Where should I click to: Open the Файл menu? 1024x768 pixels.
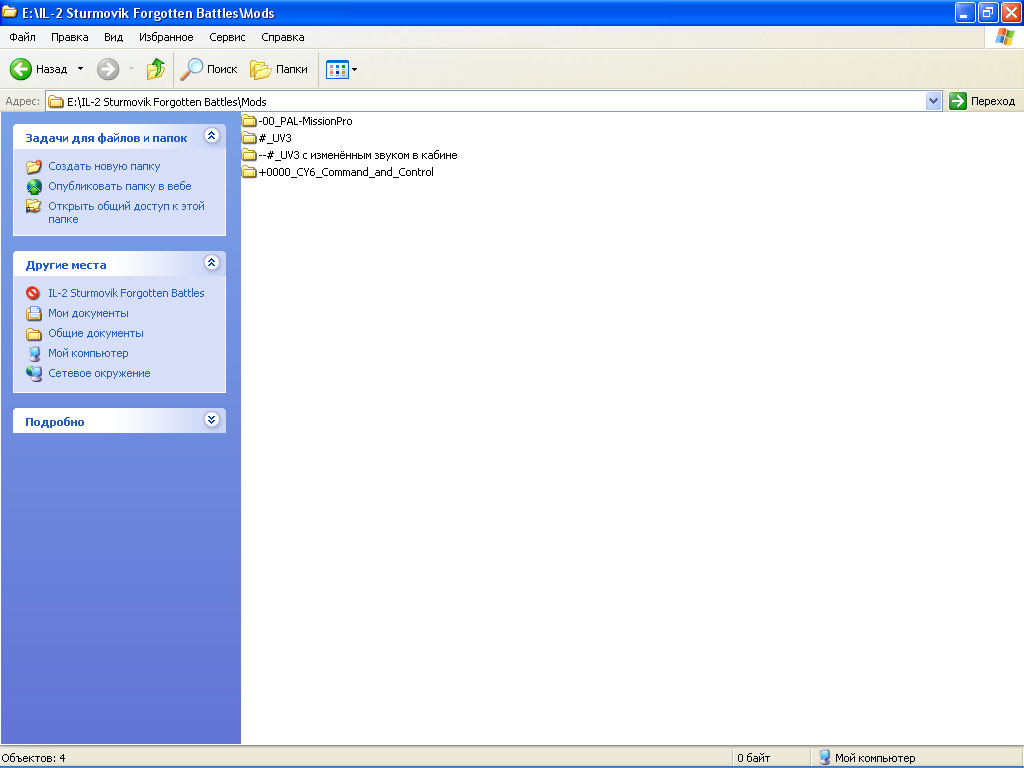pos(22,37)
